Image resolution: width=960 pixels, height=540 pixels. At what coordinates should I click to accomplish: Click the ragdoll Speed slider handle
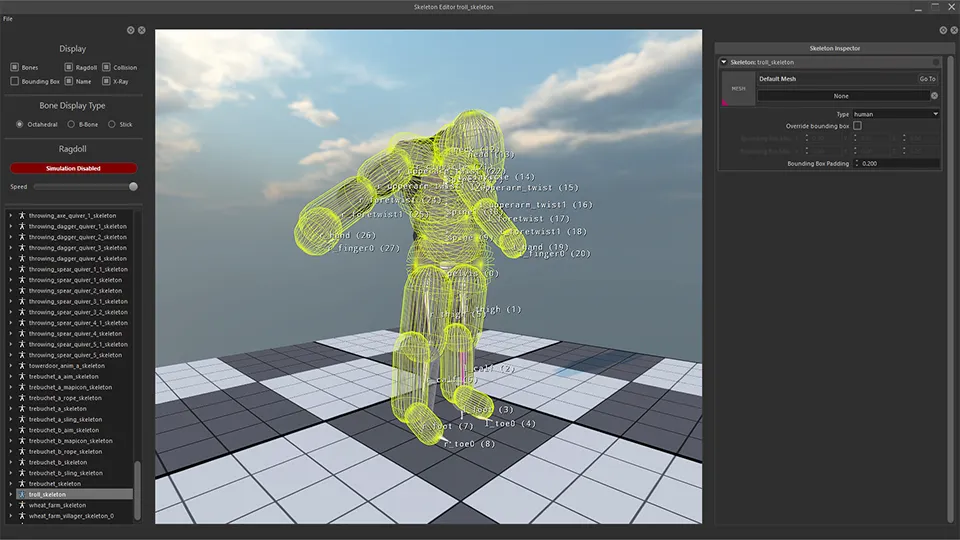[x=133, y=186]
